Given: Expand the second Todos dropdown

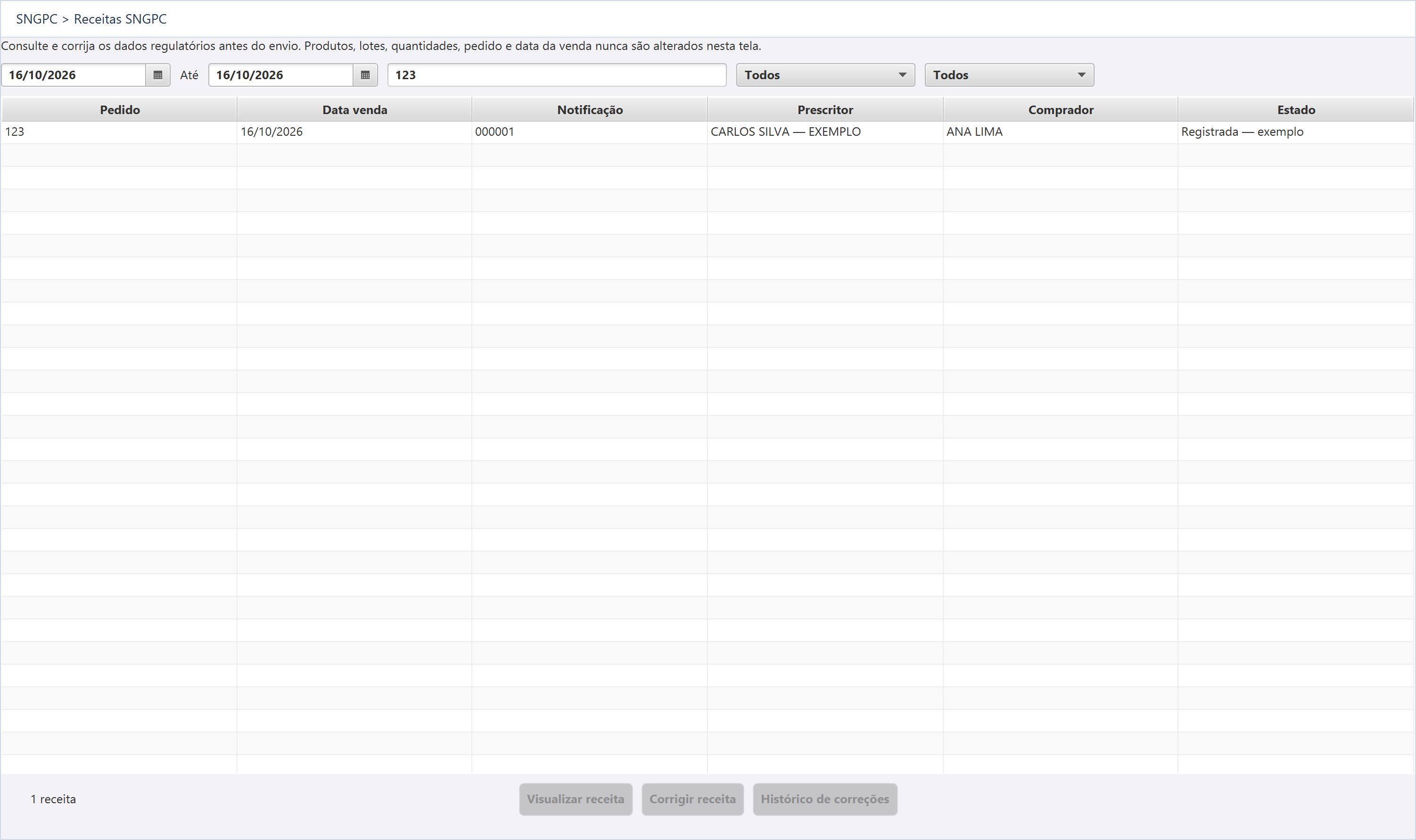Looking at the screenshot, I should tap(1009, 75).
